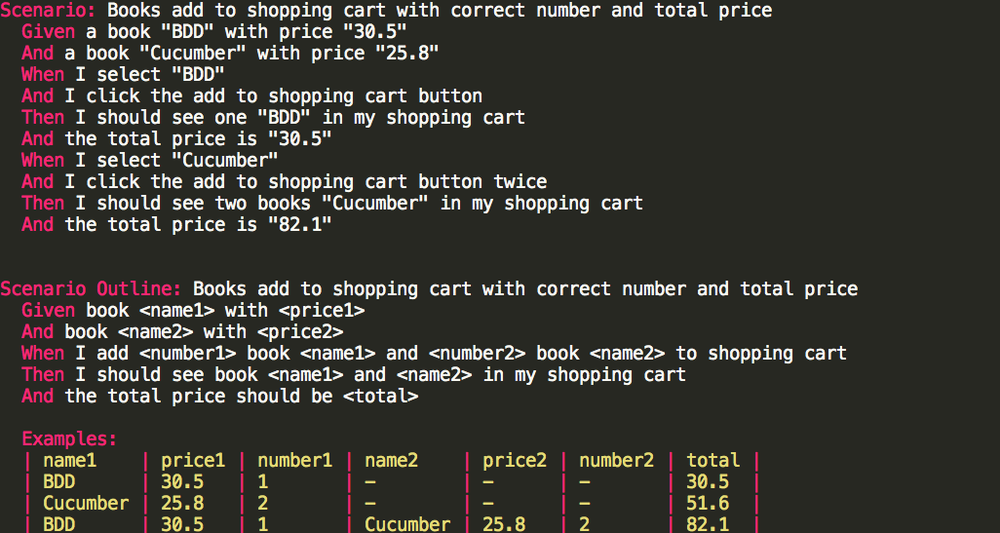Click the "price2" table column header

[x=515, y=460]
